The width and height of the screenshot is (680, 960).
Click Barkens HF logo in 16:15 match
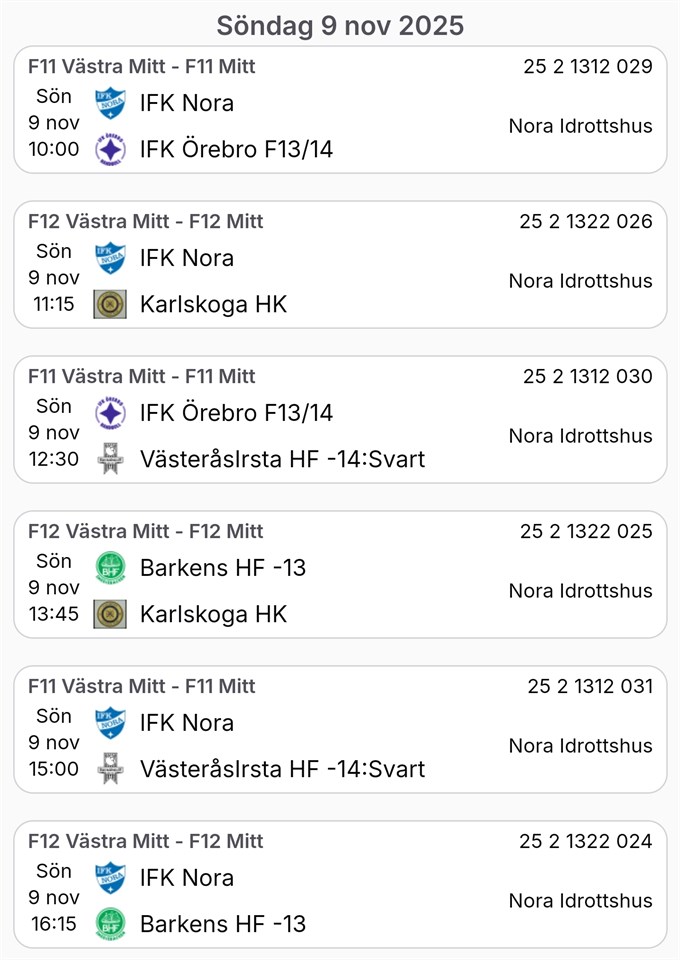coord(110,923)
